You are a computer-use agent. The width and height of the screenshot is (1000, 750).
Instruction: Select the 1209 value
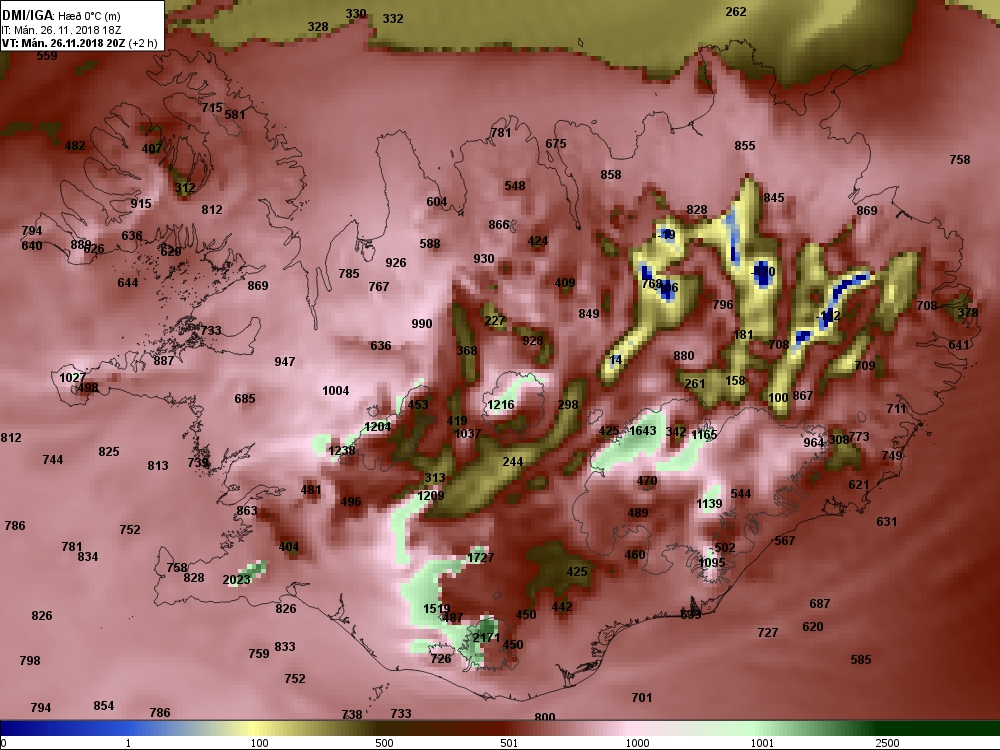[430, 496]
